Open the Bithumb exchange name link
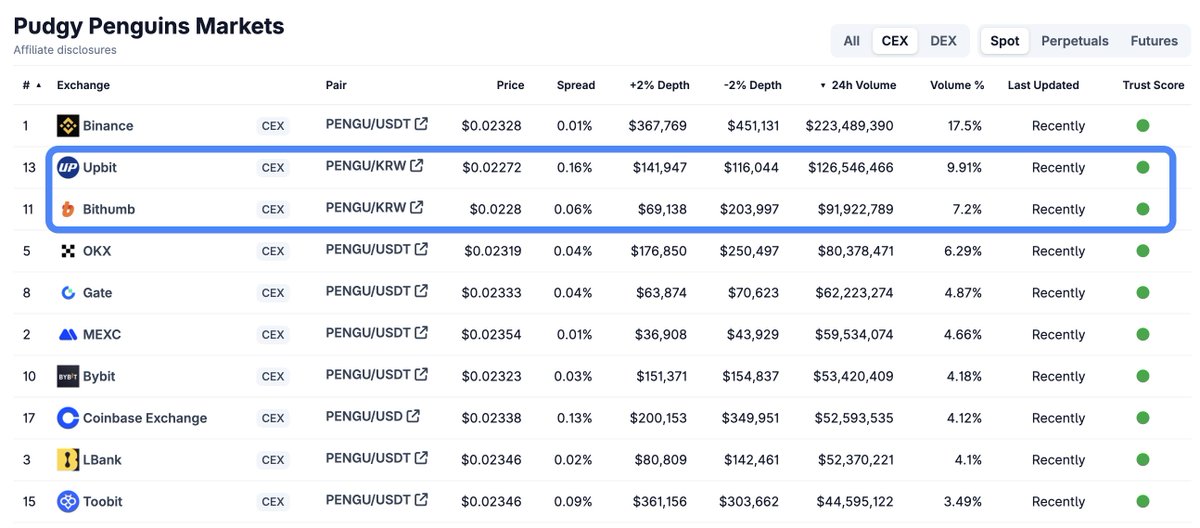The height and width of the screenshot is (528, 1200). pyautogui.click(x=109, y=209)
